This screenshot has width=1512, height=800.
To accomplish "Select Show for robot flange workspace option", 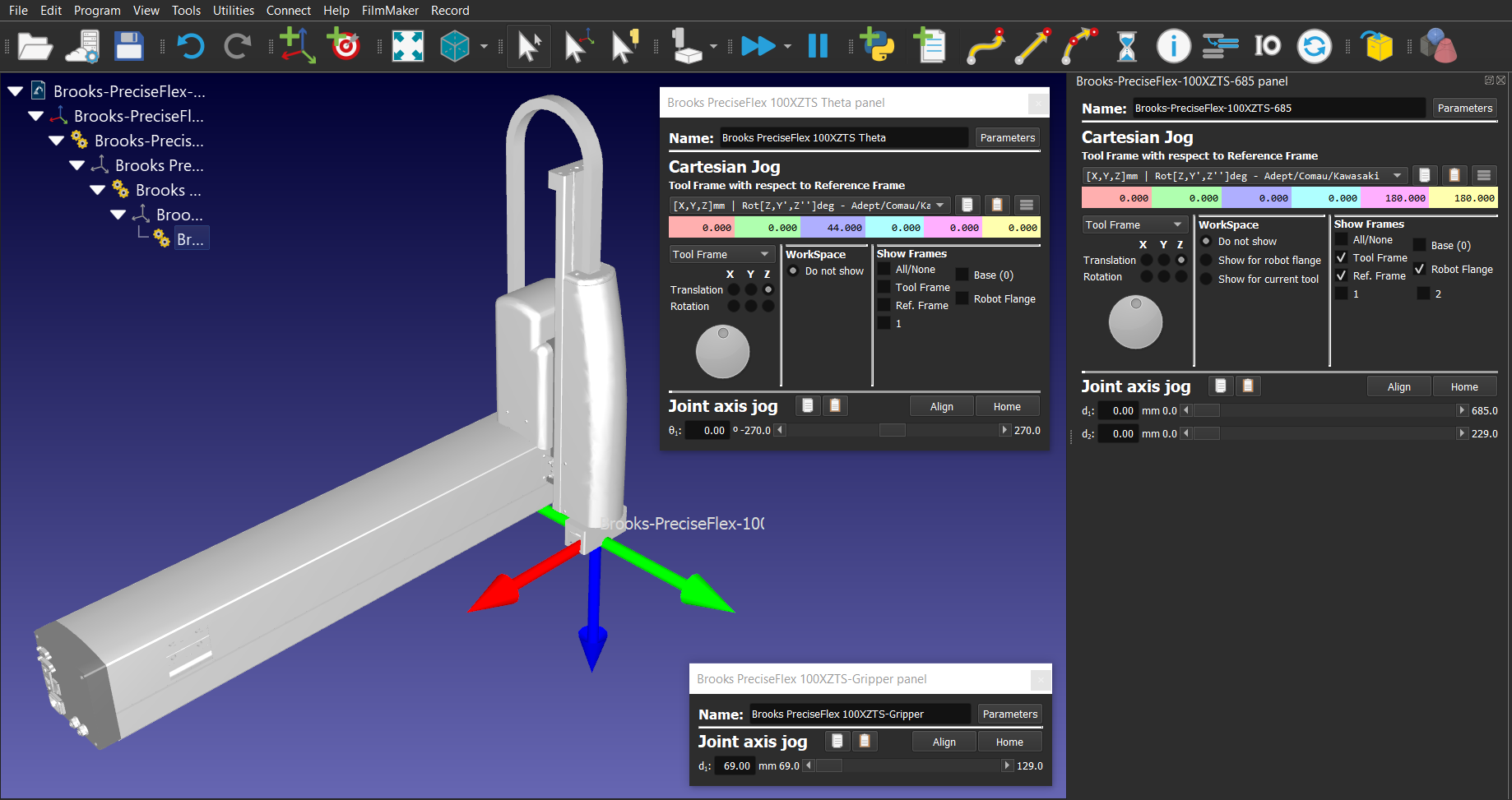I will click(x=1206, y=260).
